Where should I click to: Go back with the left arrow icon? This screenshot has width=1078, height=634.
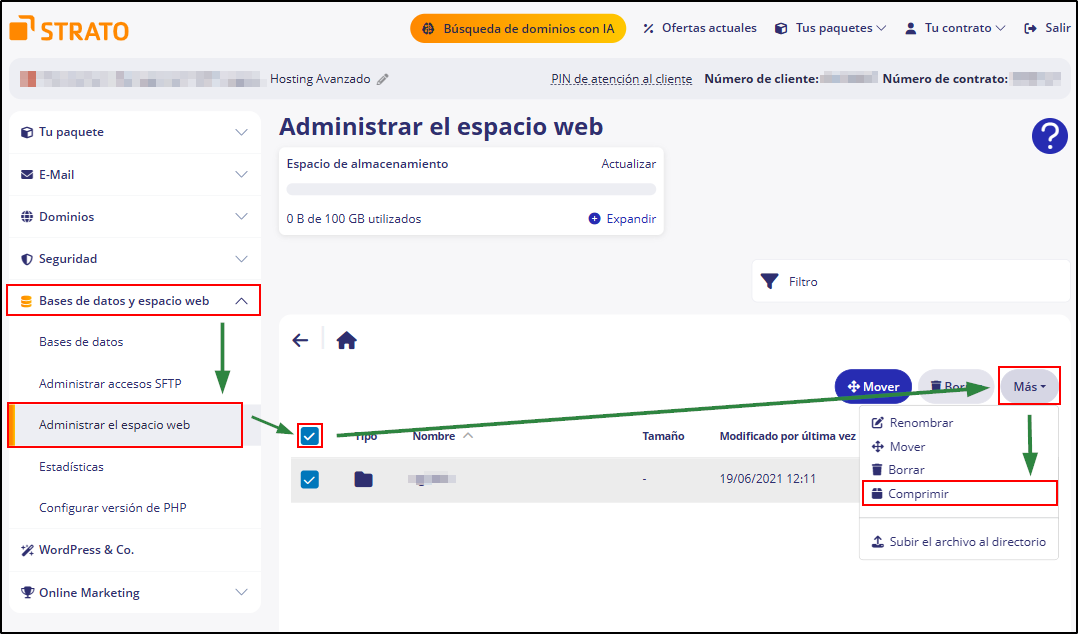pyautogui.click(x=300, y=340)
